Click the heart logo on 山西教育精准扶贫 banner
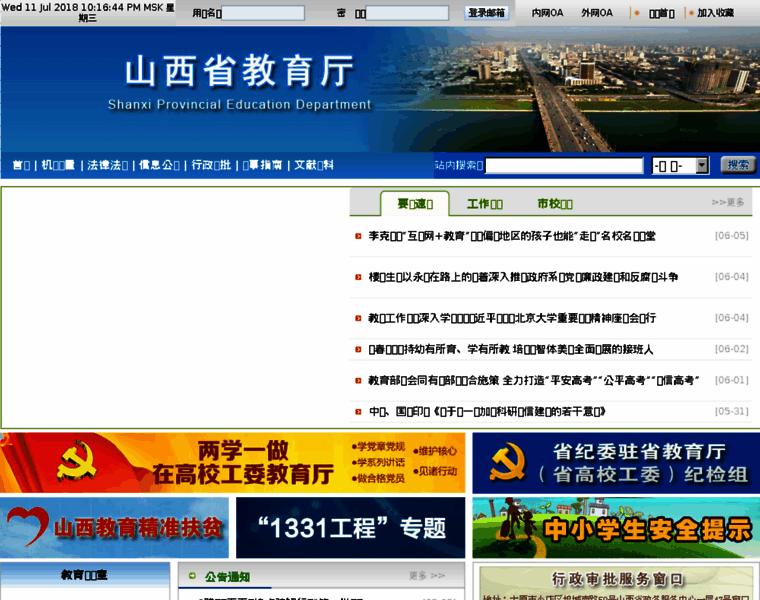Screen dimensions: 760x600 click(x=28, y=526)
